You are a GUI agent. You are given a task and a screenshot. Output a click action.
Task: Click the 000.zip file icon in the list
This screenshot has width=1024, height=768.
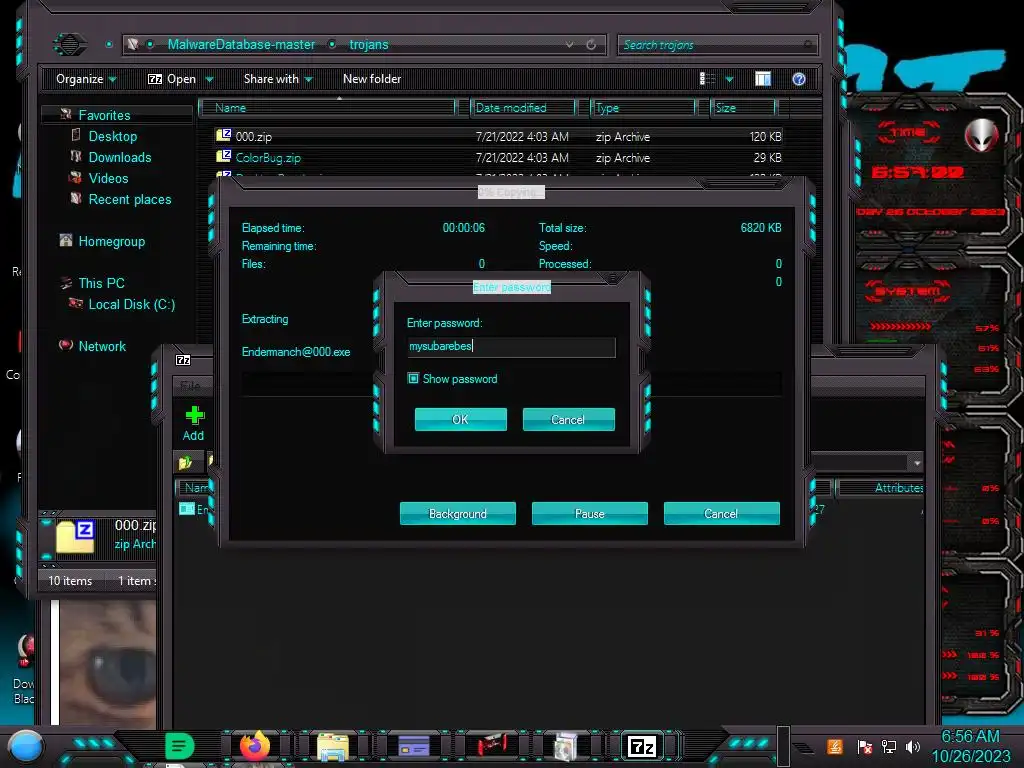coord(223,135)
